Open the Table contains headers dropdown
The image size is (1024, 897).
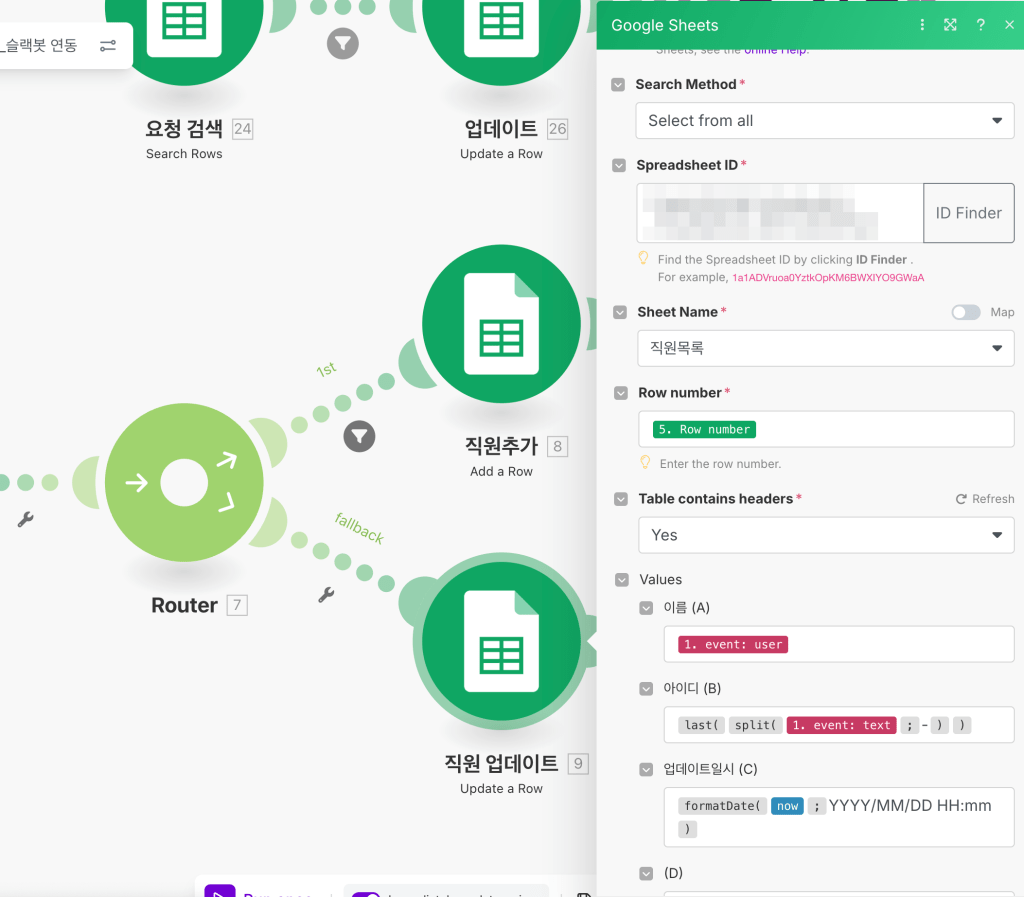click(x=825, y=535)
